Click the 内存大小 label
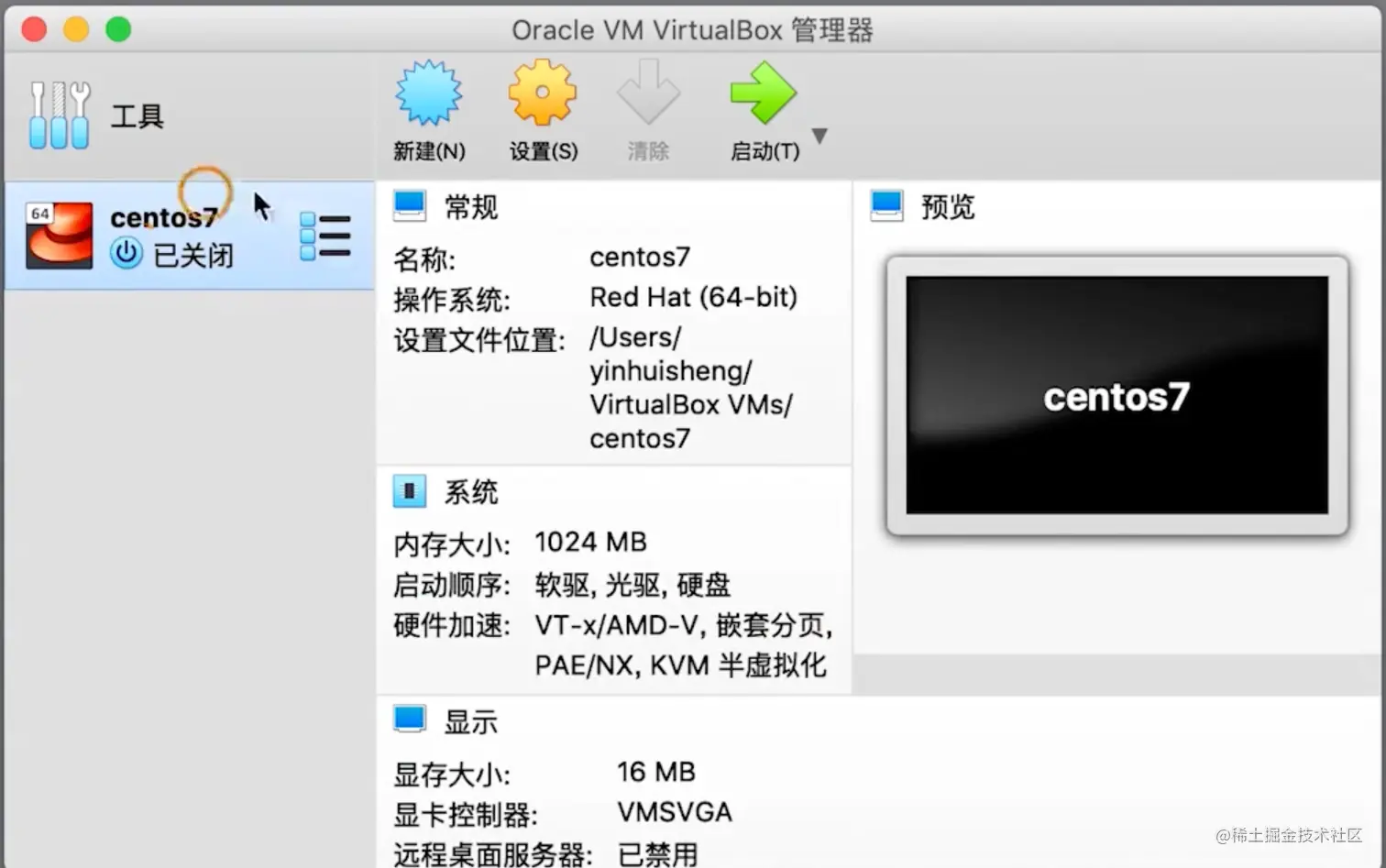The image size is (1386, 868). (452, 544)
